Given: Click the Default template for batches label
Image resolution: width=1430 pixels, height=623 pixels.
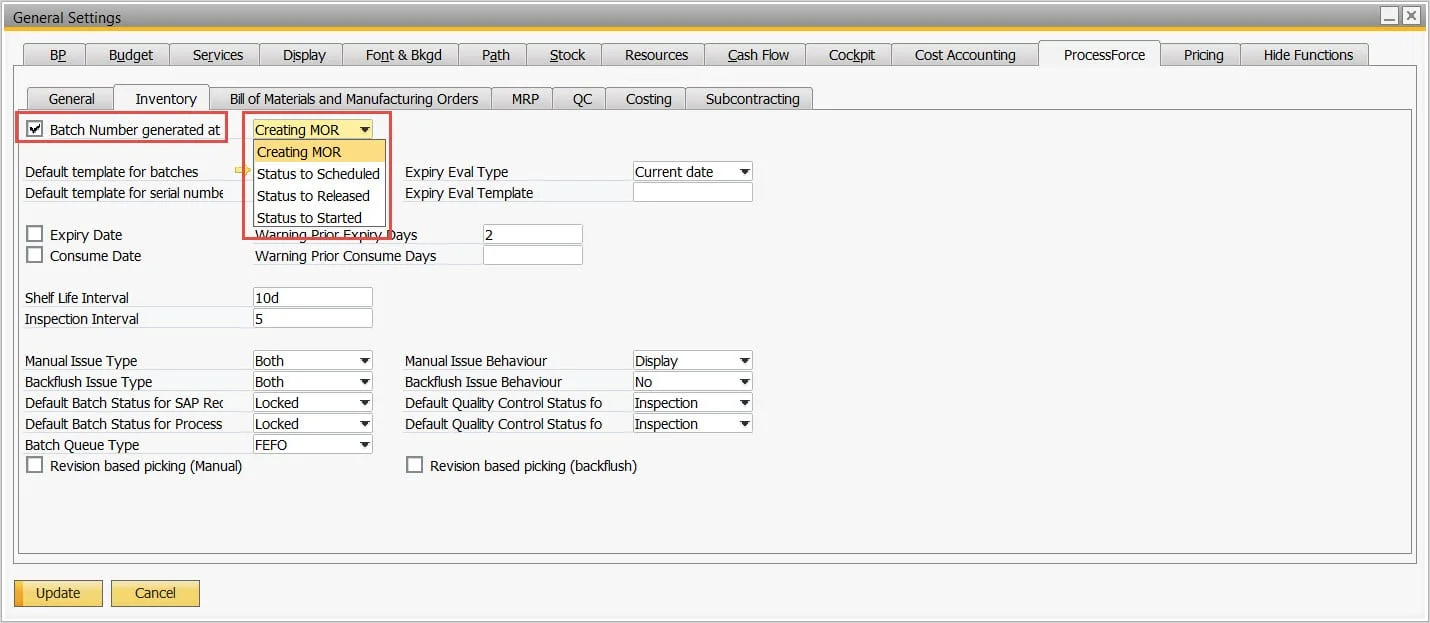Looking at the screenshot, I should click(112, 172).
